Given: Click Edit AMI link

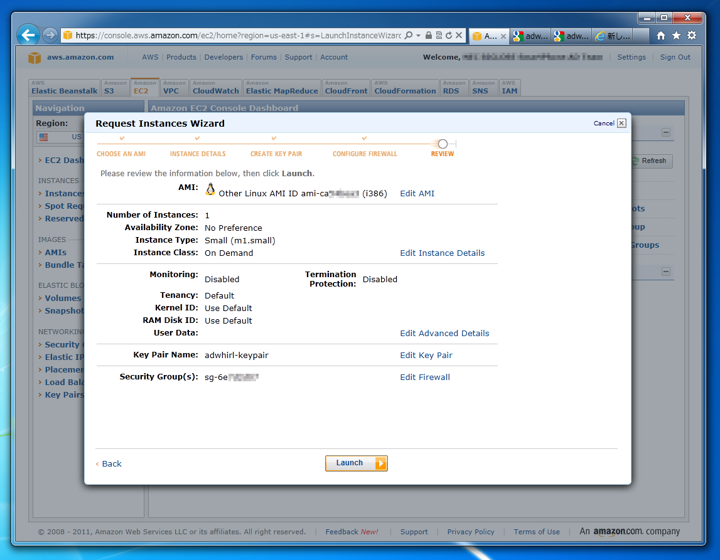Looking at the screenshot, I should click(x=417, y=193).
